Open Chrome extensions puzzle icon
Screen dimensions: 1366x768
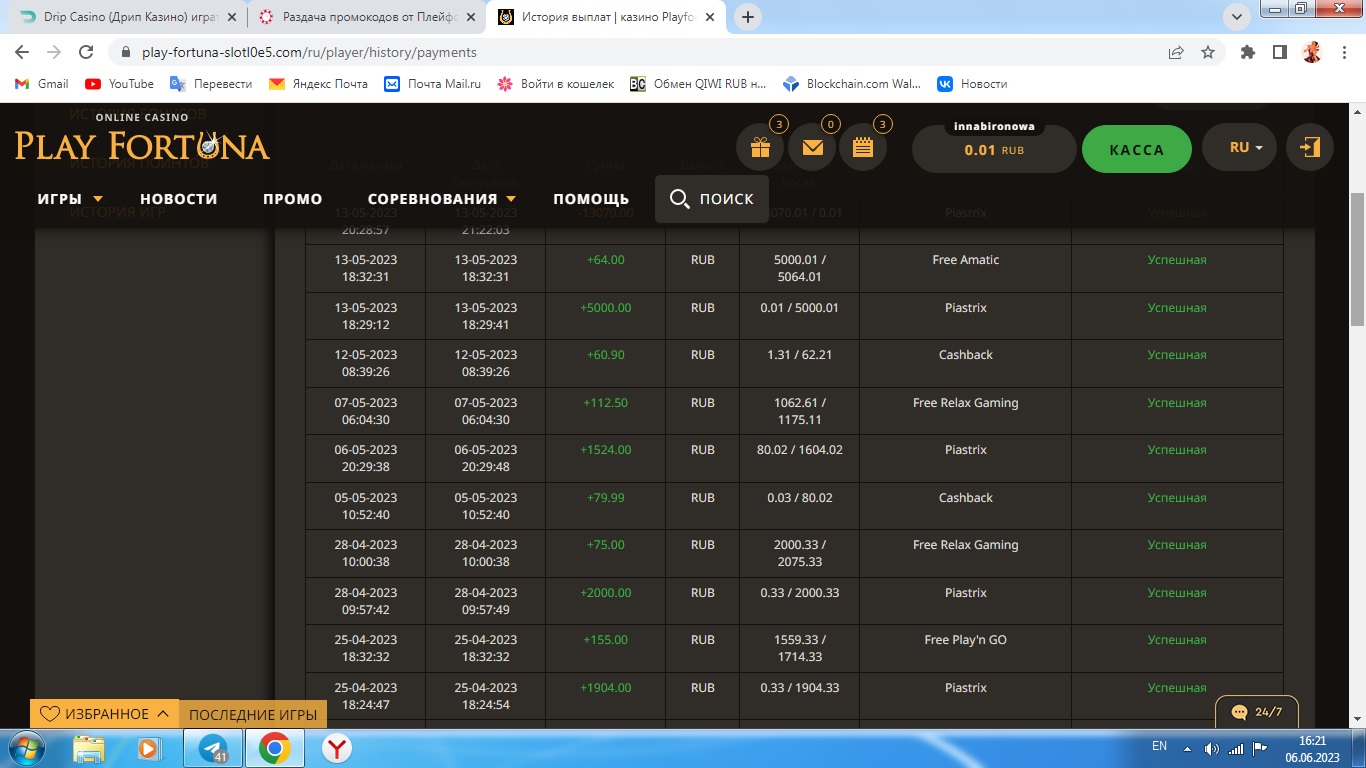(1248, 52)
